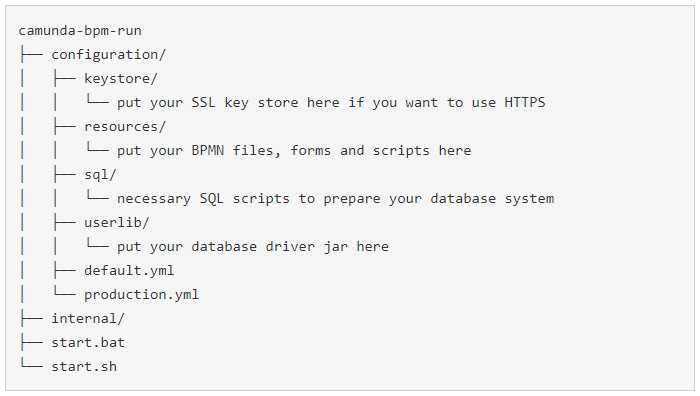Image resolution: width=700 pixels, height=396 pixels.
Task: Click the corner connector before start.sh
Action: coord(31,364)
